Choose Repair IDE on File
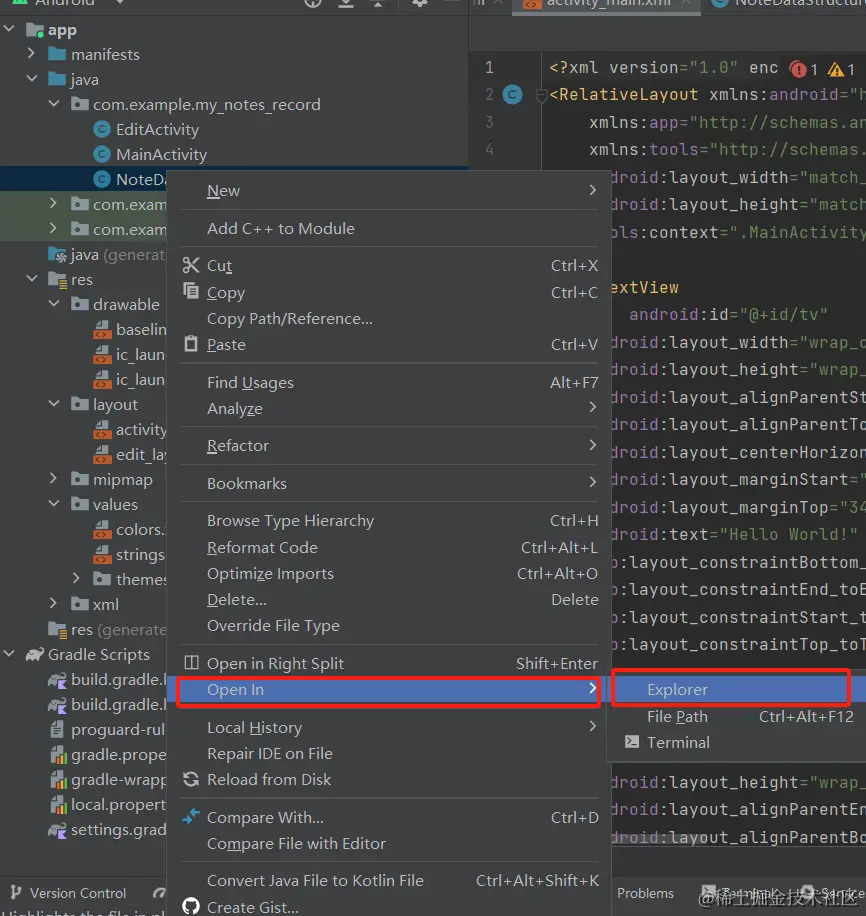The height and width of the screenshot is (916, 866). click(389, 754)
